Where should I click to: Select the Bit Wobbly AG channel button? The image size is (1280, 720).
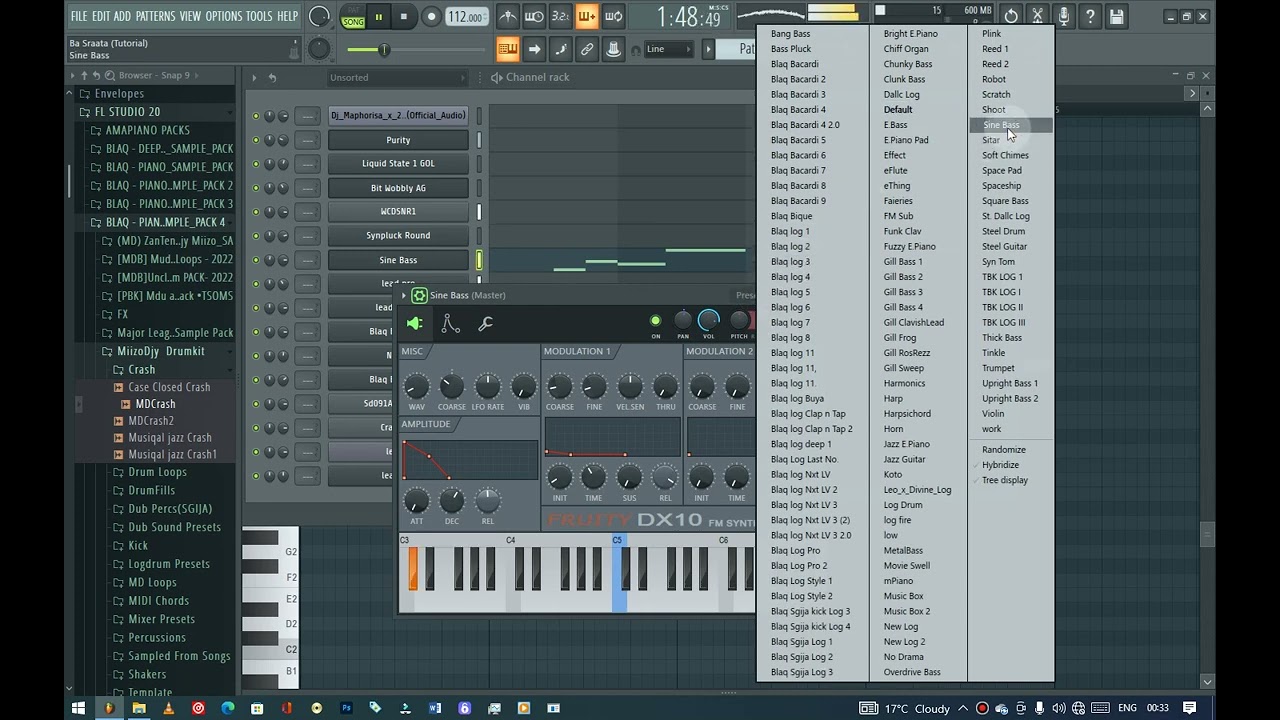pyautogui.click(x=398, y=188)
